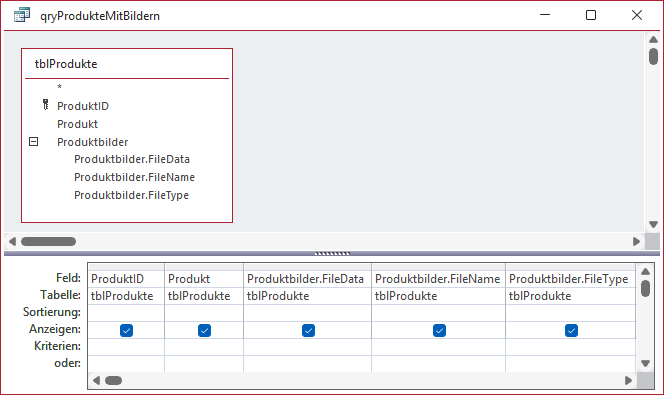
Task: Select the asterisk all-fields entry
Action: click(59, 87)
